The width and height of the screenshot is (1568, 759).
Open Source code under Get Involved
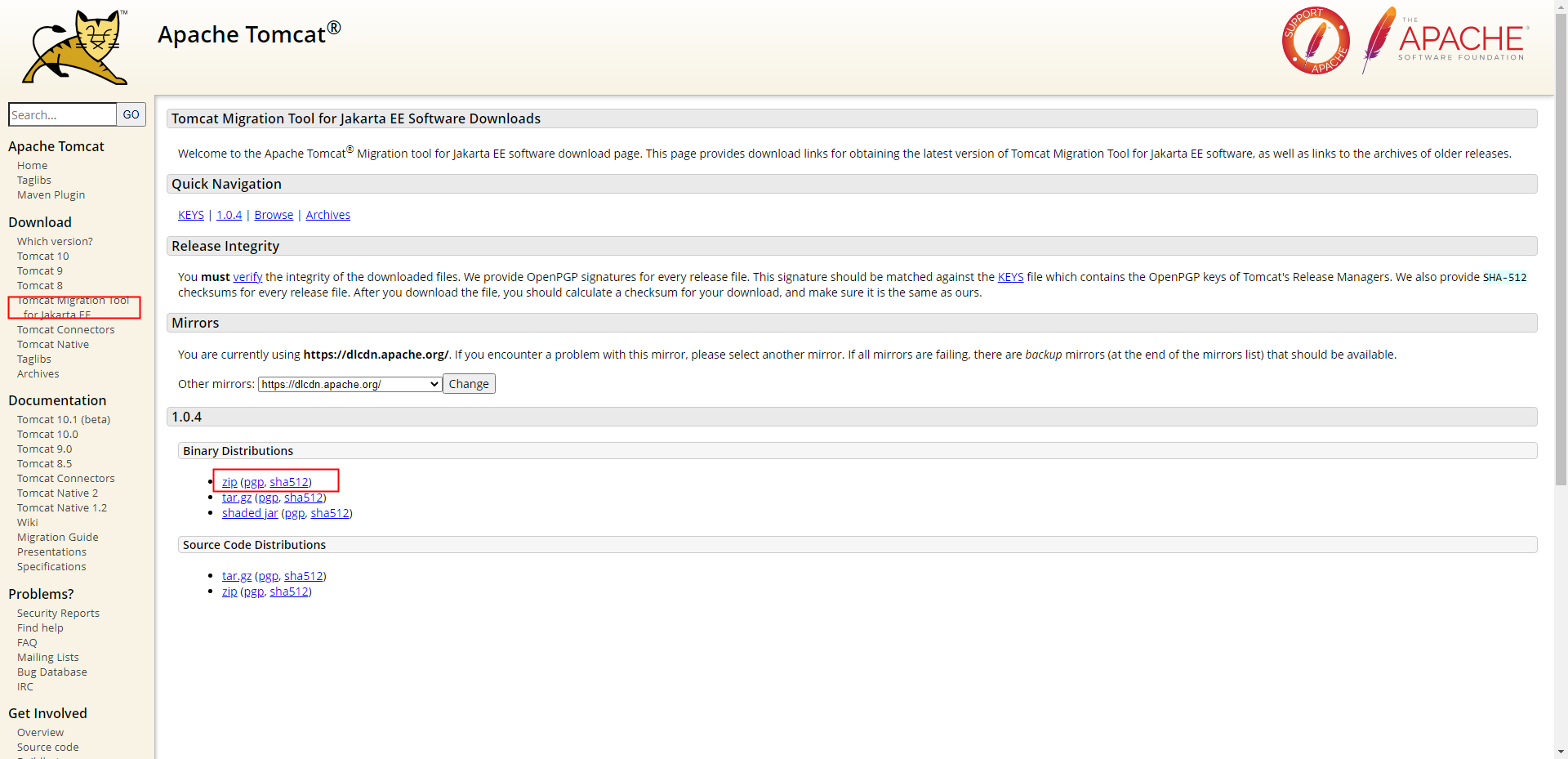[48, 747]
